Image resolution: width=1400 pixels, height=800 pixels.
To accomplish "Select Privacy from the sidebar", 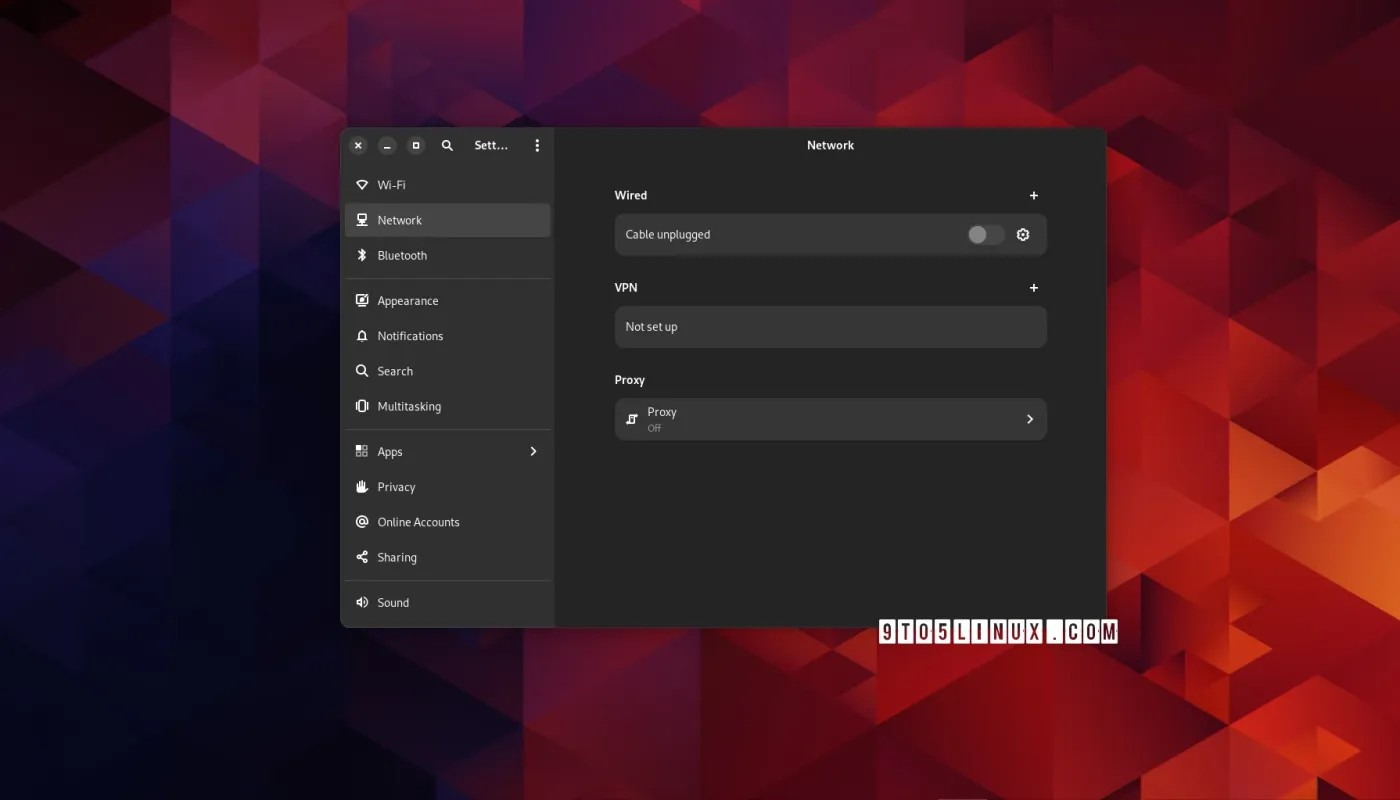I will click(396, 487).
